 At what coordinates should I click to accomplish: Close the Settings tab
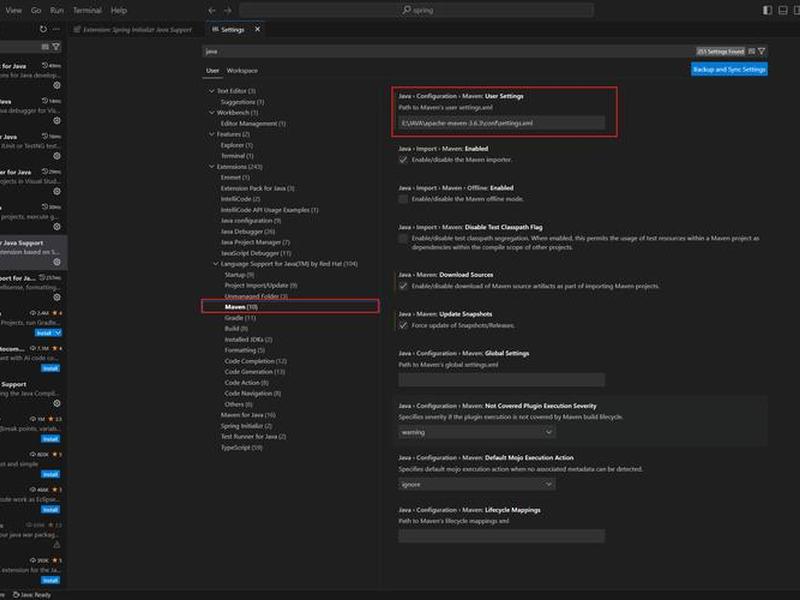coord(257,30)
